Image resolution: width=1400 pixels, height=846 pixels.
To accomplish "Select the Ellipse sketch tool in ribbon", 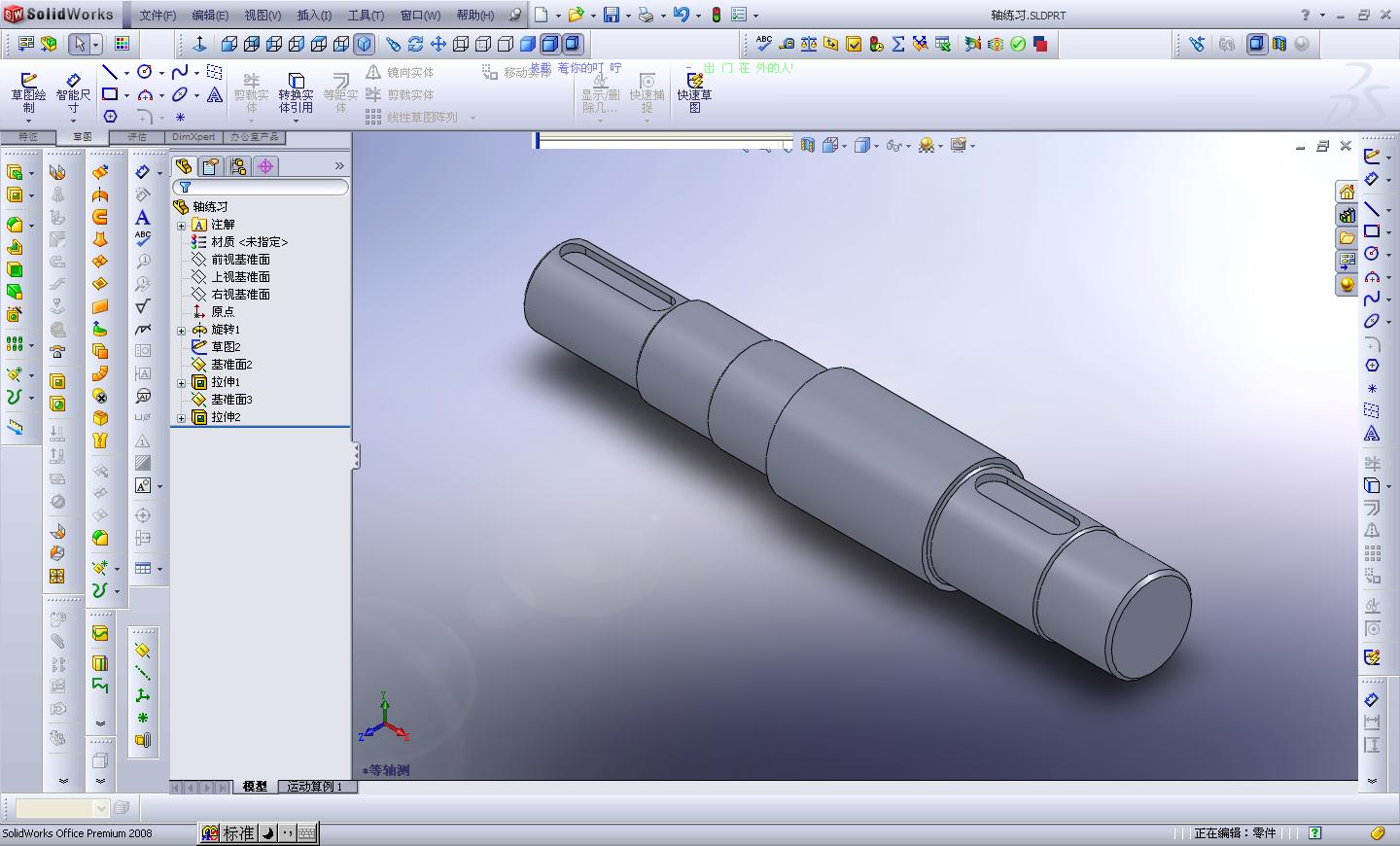I will click(x=180, y=95).
